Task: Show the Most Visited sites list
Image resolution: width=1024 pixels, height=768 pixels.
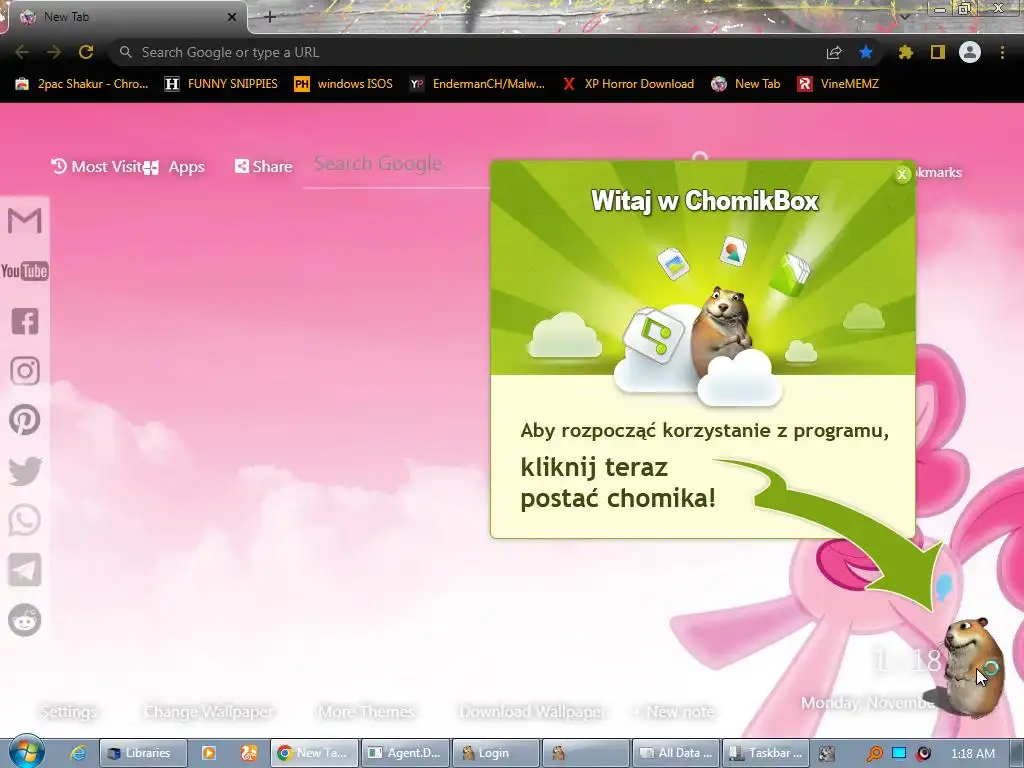Action: [x=97, y=167]
